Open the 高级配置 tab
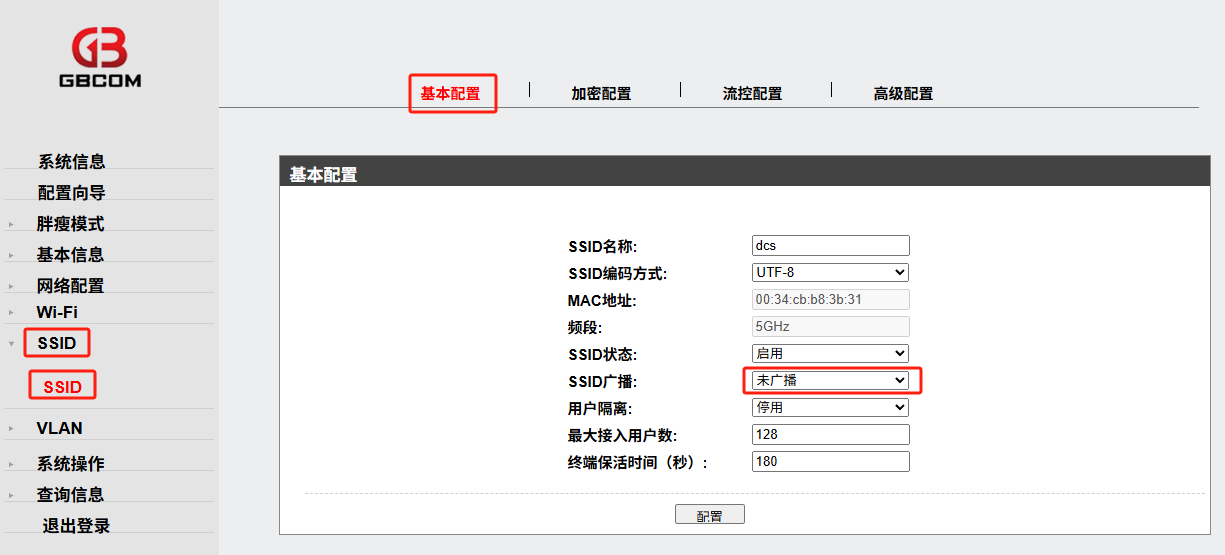The height and width of the screenshot is (555, 1225). click(903, 93)
